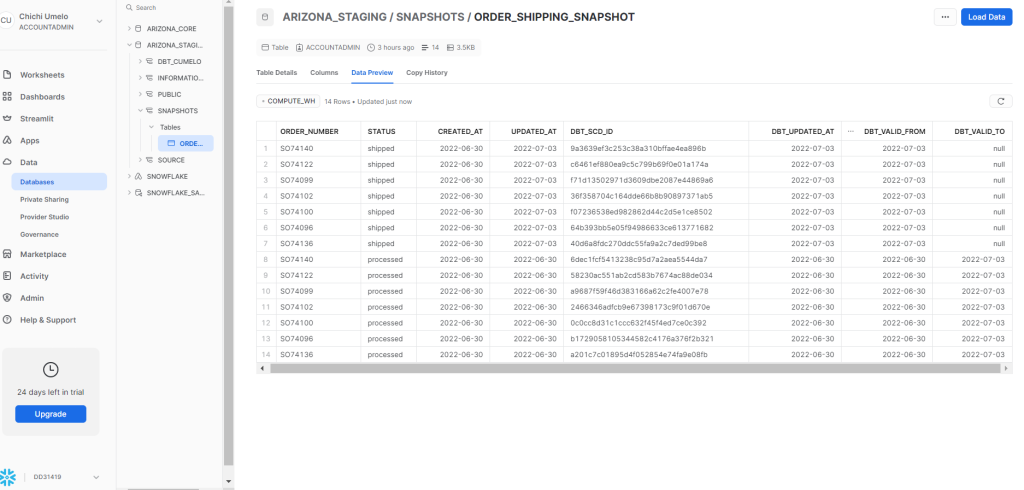This screenshot has height=490, width=1024.
Task: Open the Chichi Umelo account dropdown
Action: coord(98,21)
